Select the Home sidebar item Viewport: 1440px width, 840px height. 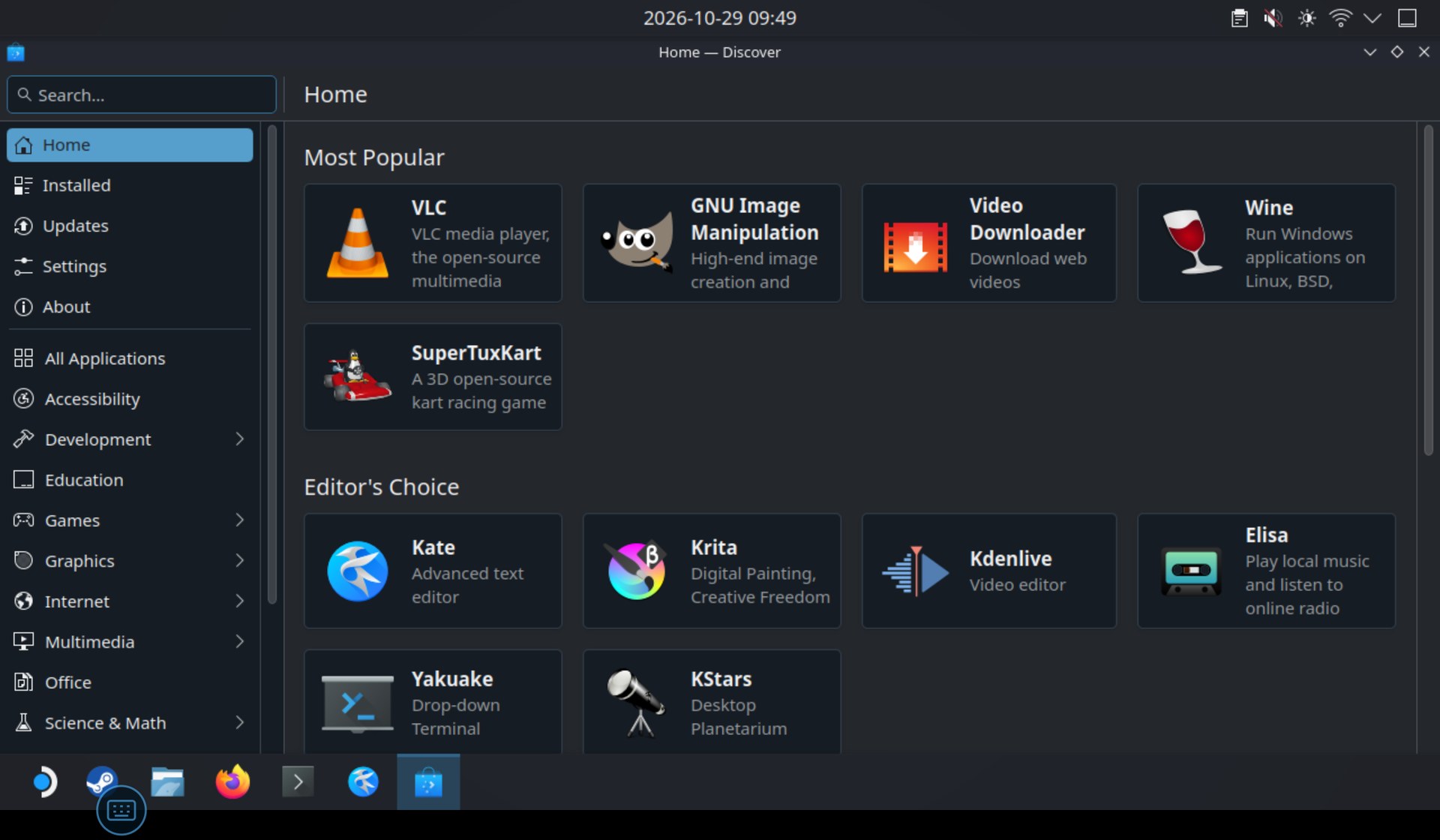coord(129,145)
